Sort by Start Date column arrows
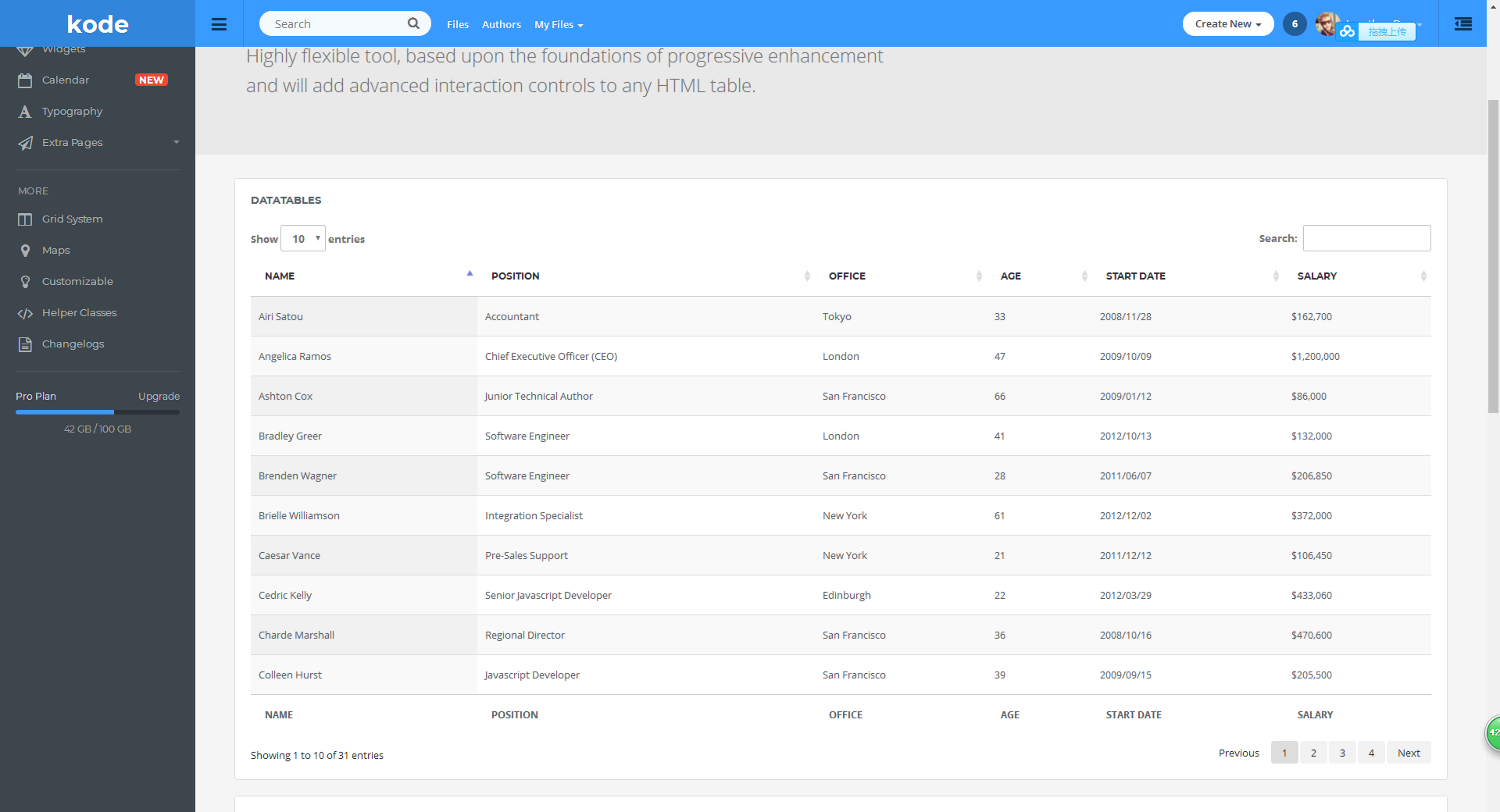1500x812 pixels. (1276, 276)
